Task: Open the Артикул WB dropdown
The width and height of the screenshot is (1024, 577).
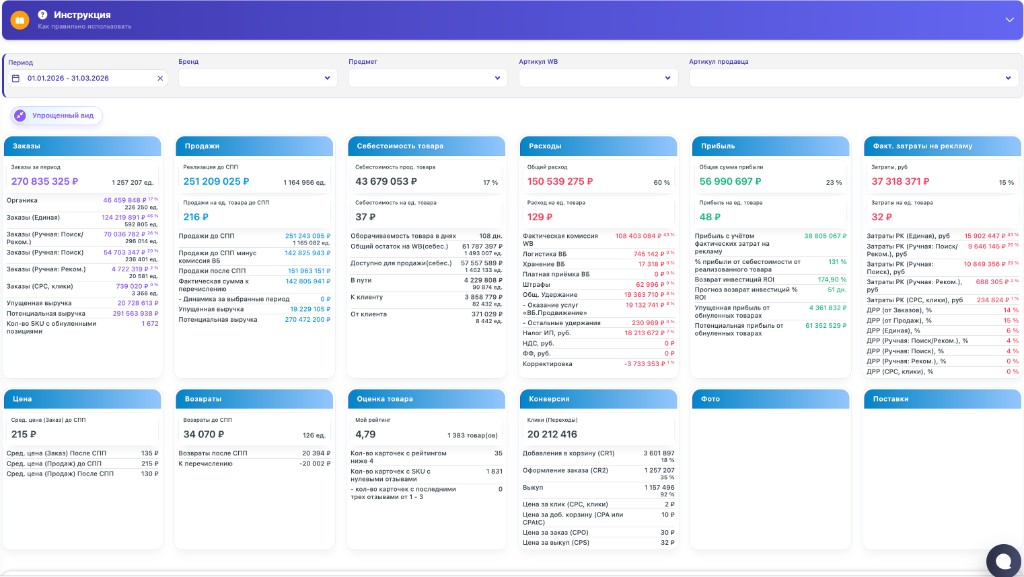Action: pos(598,78)
